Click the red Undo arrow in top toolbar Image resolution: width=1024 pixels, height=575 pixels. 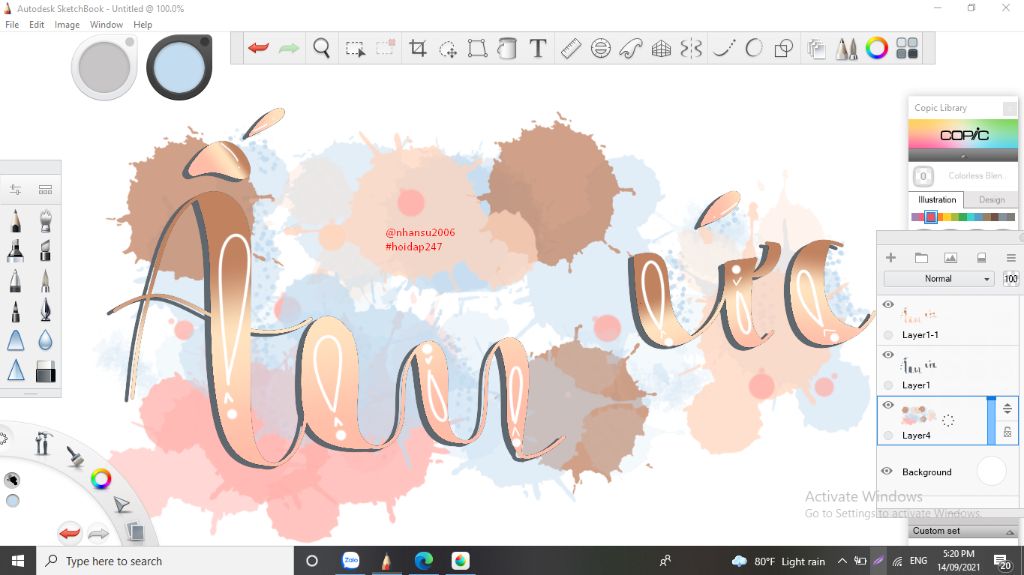pos(259,48)
